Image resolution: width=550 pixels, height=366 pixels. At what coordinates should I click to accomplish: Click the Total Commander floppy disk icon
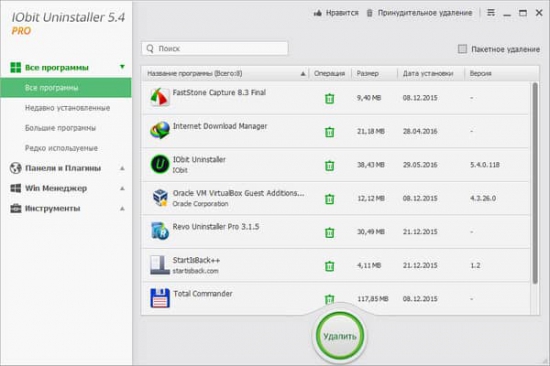(x=160, y=298)
